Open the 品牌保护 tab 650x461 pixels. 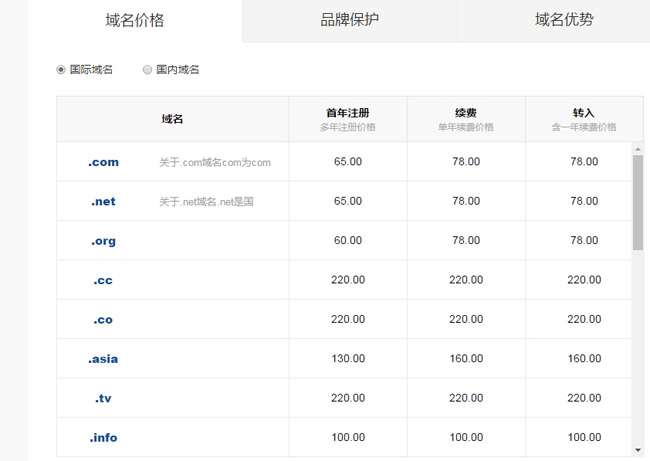point(349,20)
